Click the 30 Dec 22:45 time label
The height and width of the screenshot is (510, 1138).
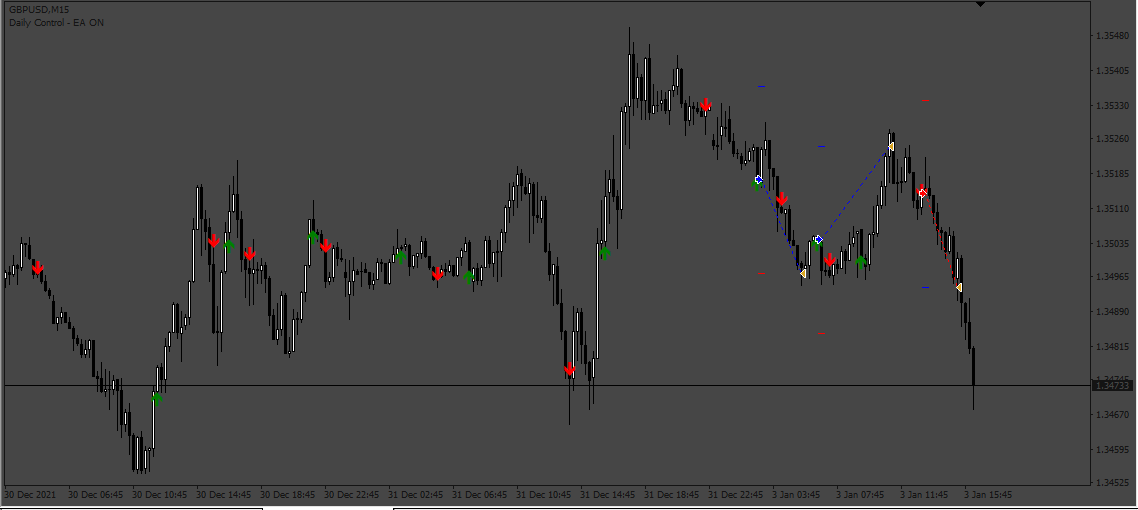[351, 495]
